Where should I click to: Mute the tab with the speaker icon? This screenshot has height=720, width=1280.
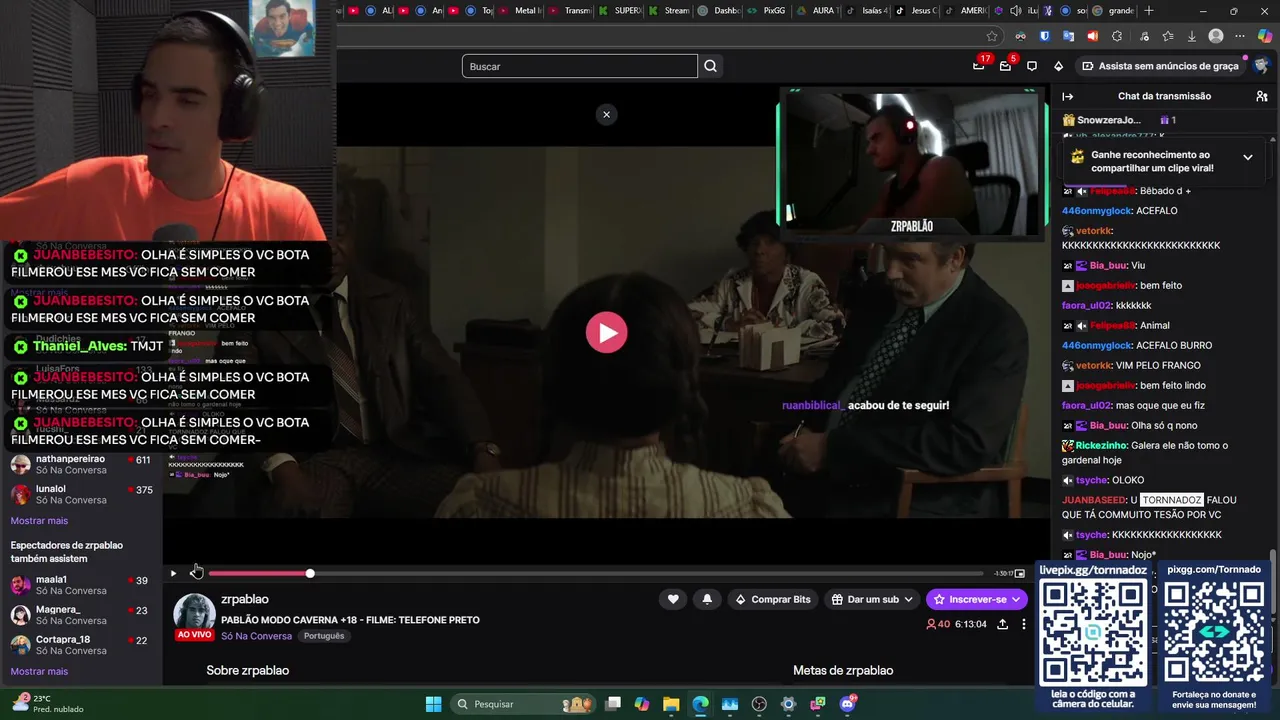pos(1015,11)
